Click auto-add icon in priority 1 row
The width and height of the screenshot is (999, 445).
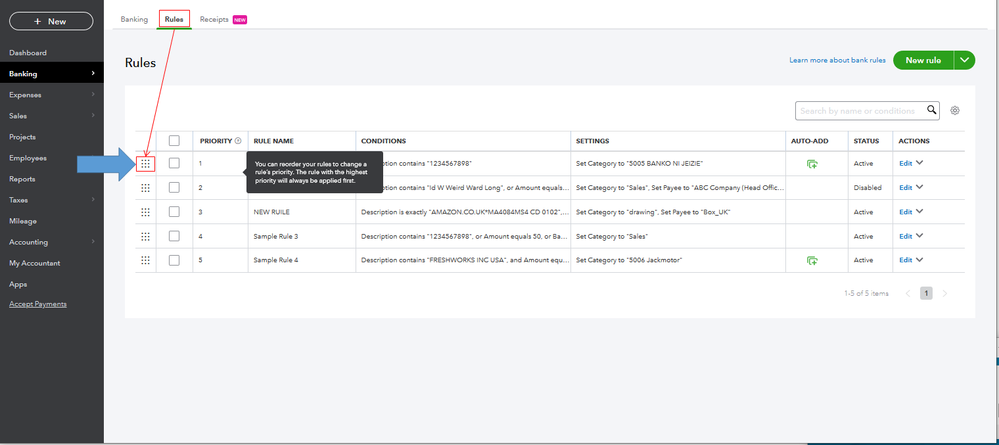click(812, 164)
